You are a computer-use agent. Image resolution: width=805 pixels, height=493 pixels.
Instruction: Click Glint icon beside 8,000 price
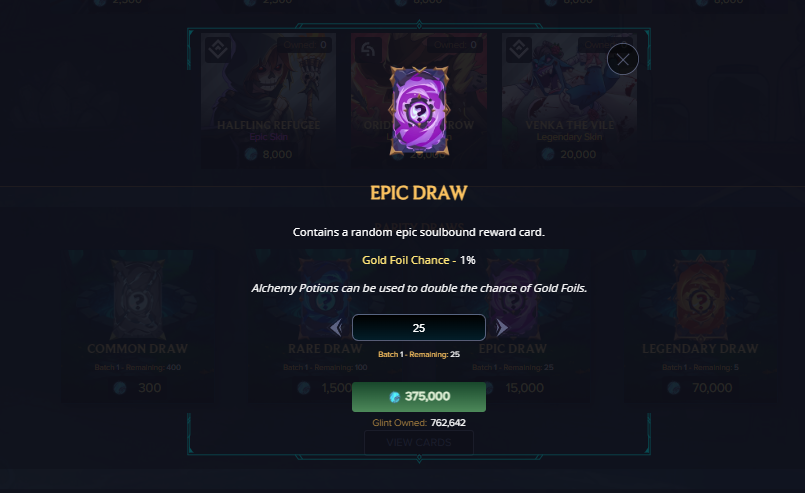pyautogui.click(x=251, y=154)
